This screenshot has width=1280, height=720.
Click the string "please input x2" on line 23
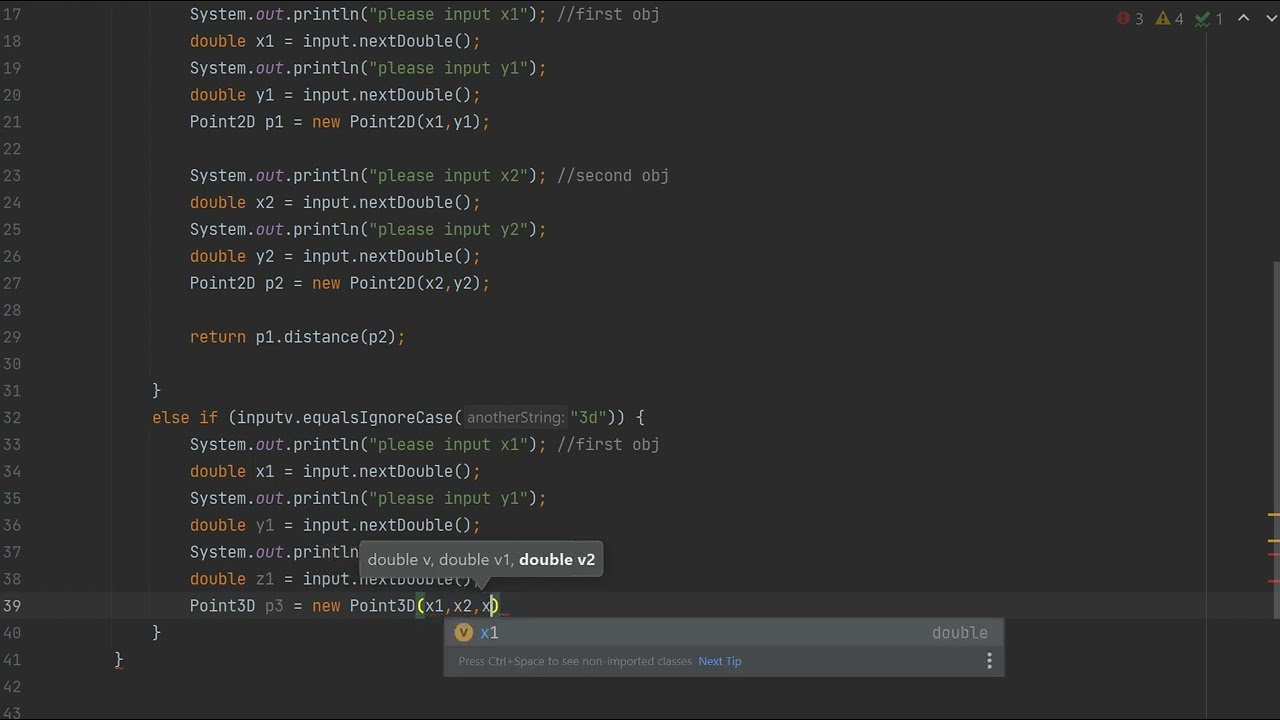click(448, 176)
